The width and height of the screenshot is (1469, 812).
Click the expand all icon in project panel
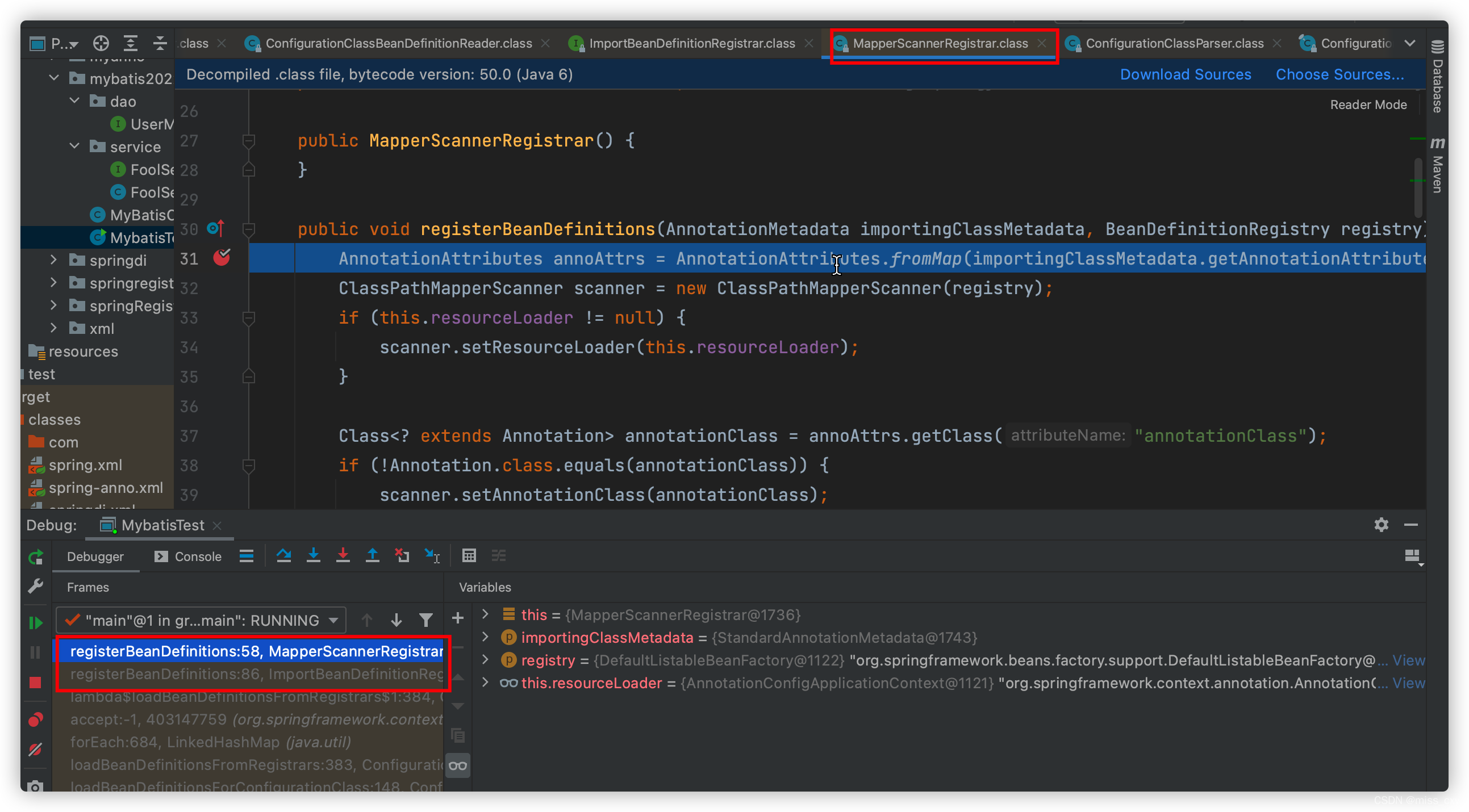pos(131,43)
